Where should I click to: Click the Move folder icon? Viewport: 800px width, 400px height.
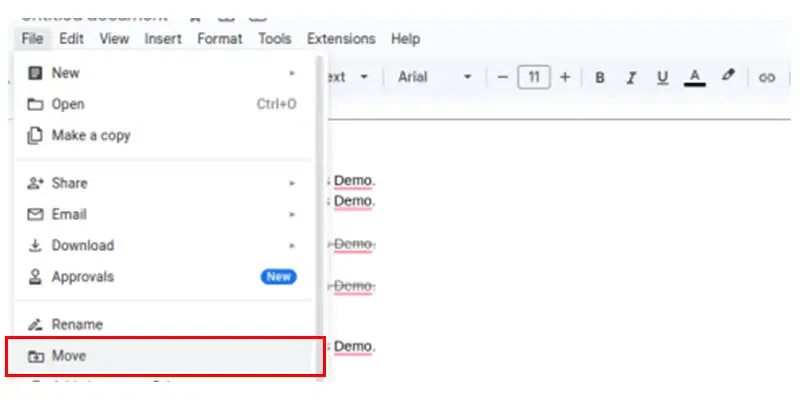point(35,356)
